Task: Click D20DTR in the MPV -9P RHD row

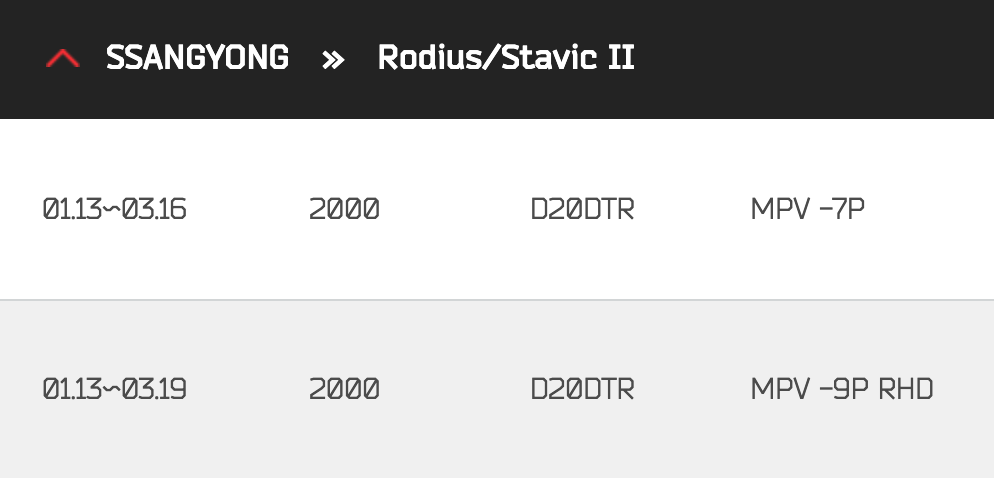Action: pos(582,389)
